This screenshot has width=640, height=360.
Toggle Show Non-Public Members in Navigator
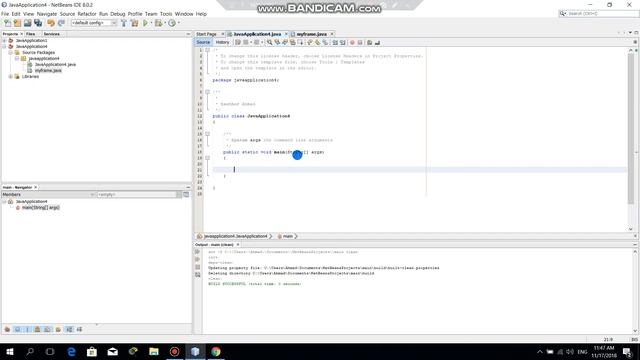37,329
